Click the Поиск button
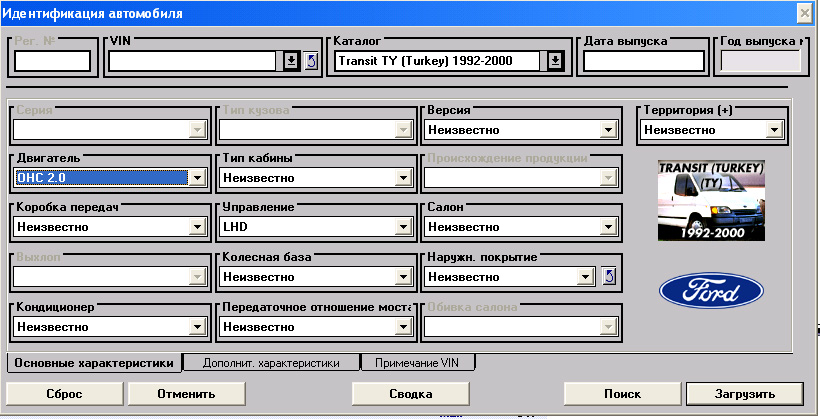Screen dimensions: 820x419 coord(622,394)
